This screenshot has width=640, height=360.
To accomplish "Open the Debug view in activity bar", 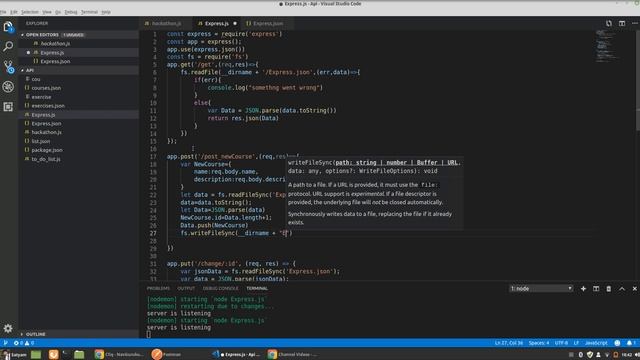I will coord(8,87).
